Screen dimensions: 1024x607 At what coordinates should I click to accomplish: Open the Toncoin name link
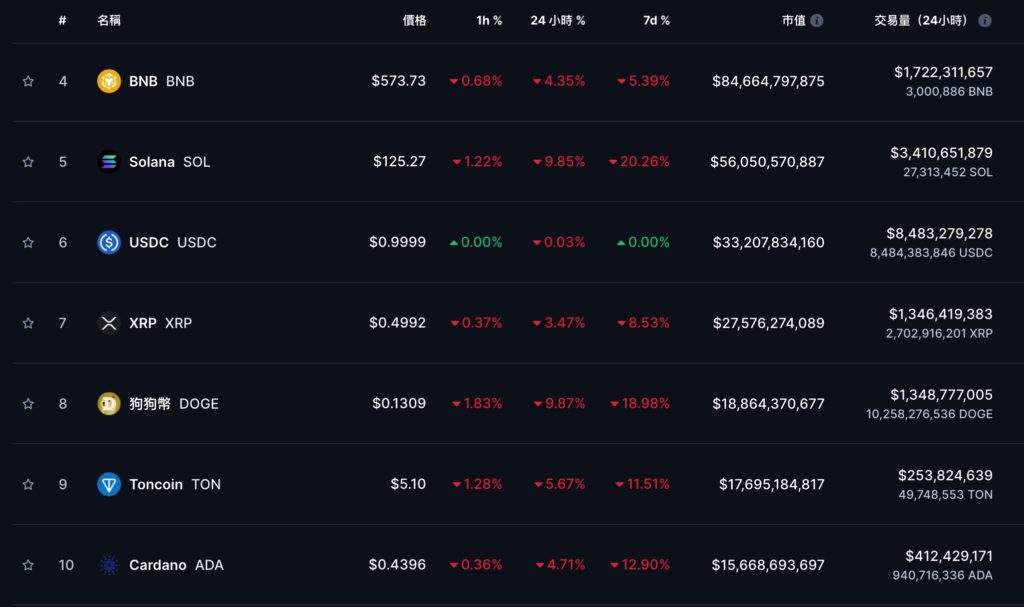click(x=156, y=484)
